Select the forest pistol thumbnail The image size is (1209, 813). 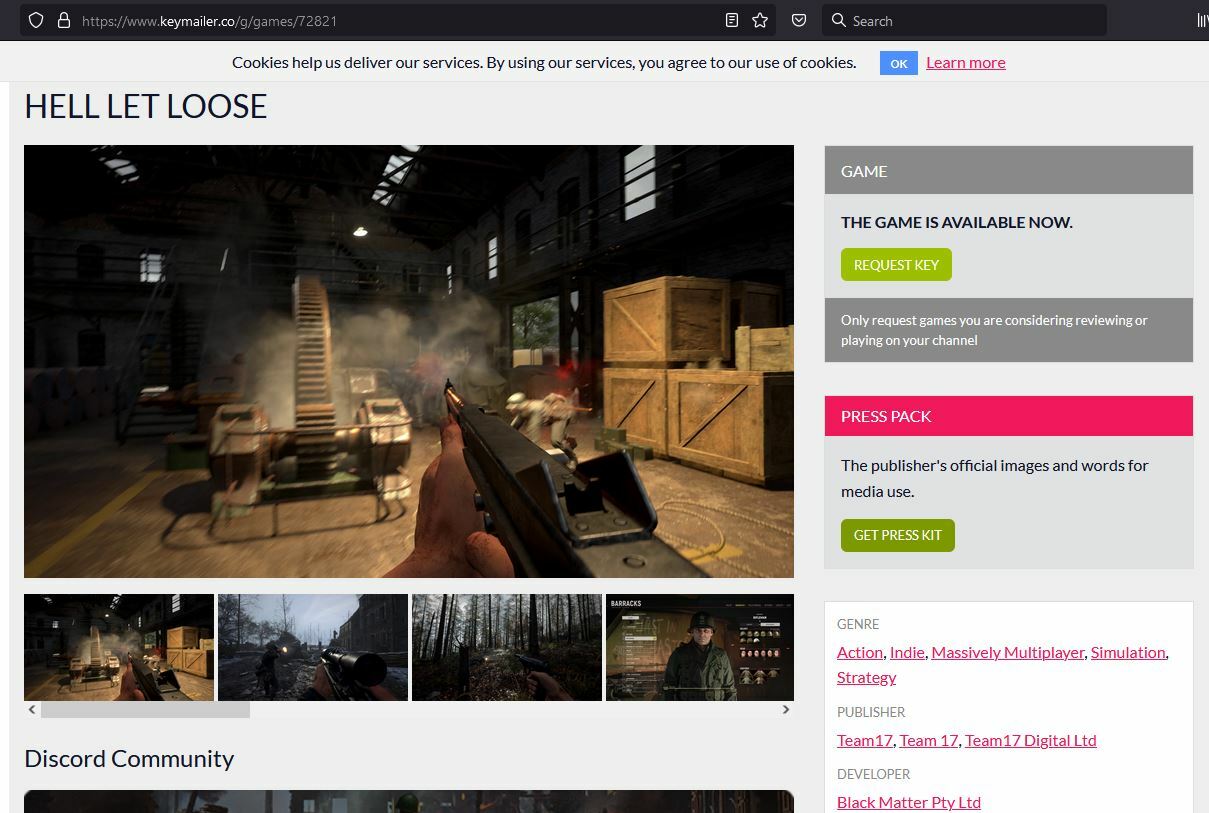[x=507, y=647]
